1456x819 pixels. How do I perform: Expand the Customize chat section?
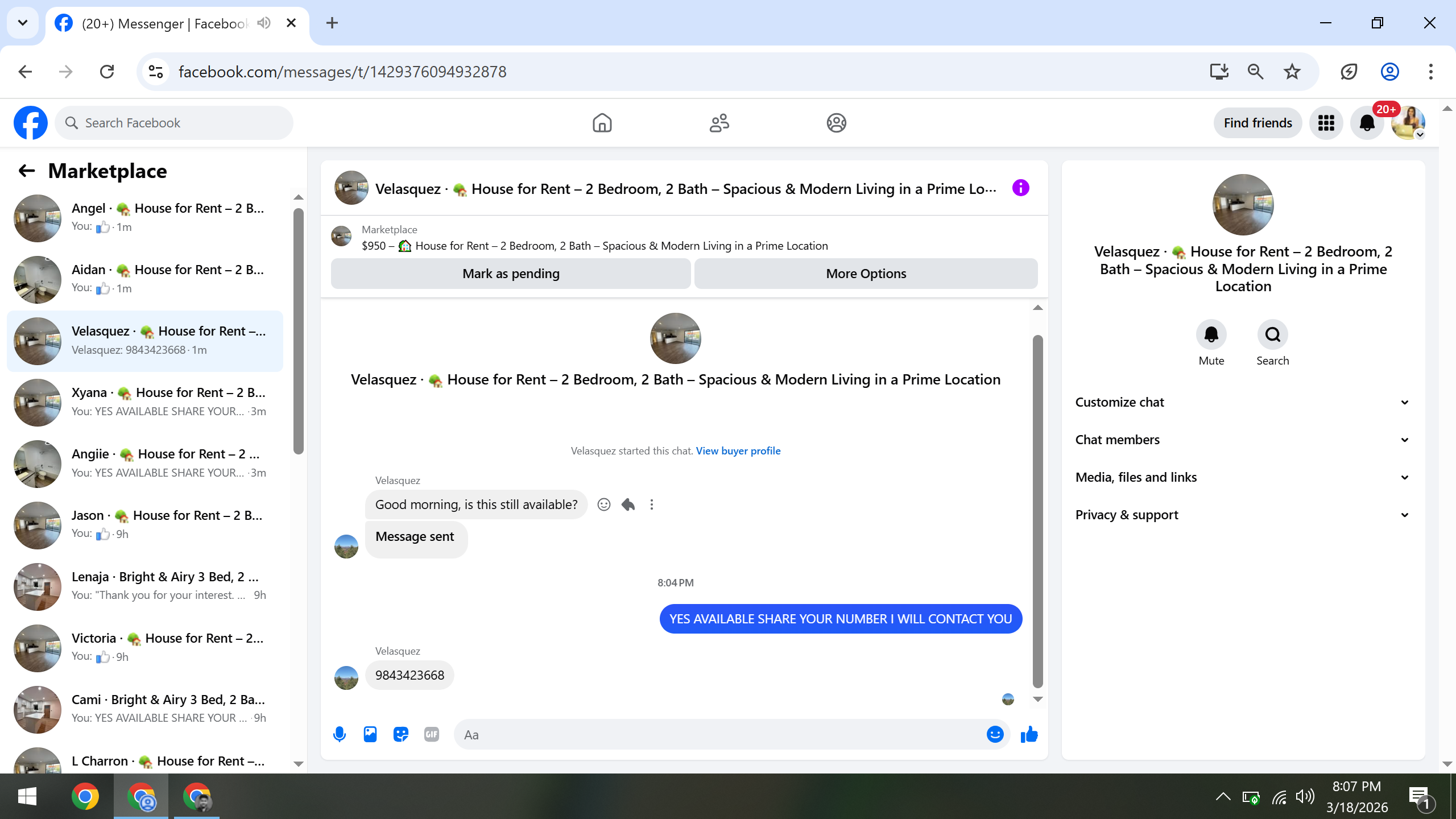(1242, 402)
